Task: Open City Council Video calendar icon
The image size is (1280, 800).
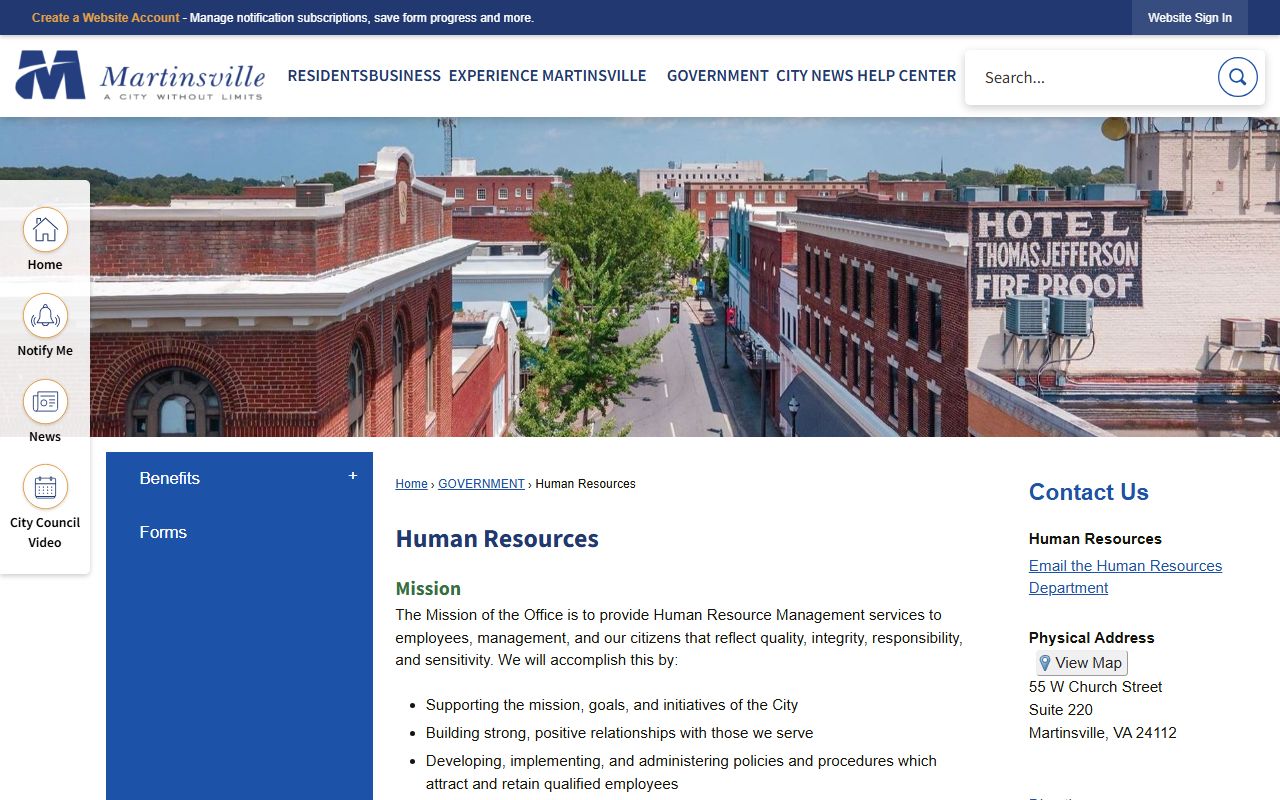Action: pyautogui.click(x=45, y=488)
